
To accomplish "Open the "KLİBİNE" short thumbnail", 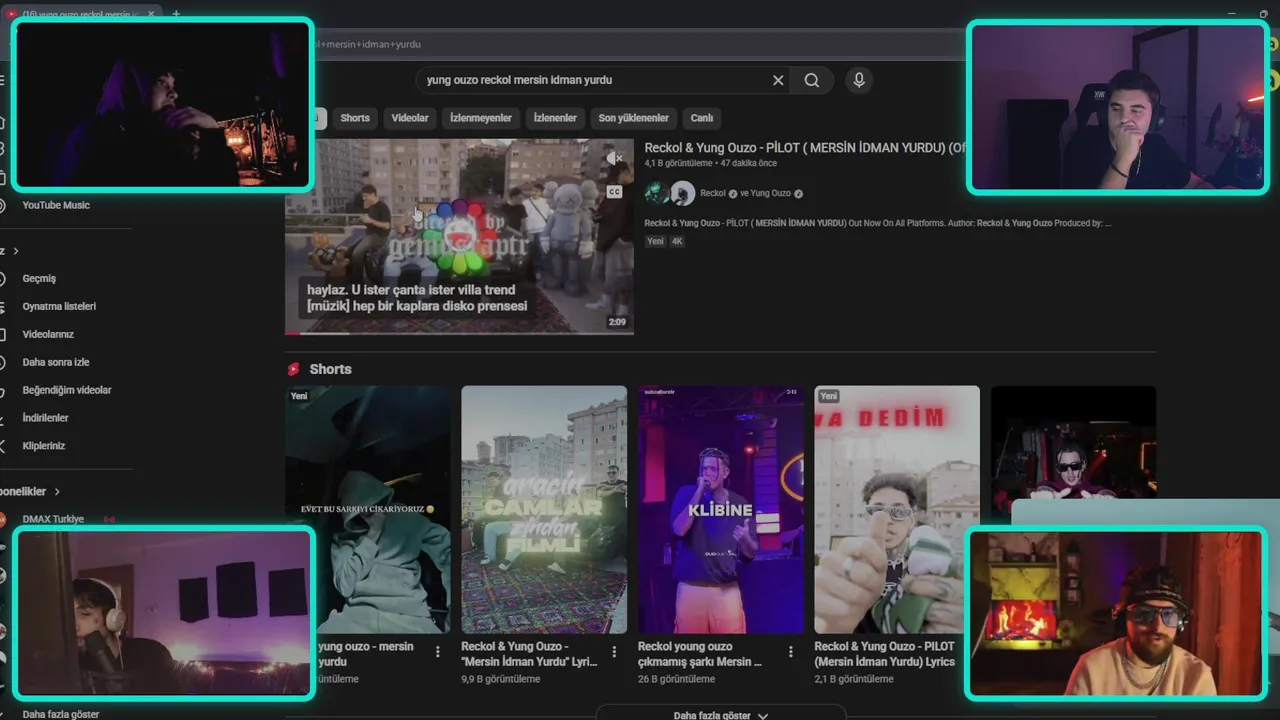I will 721,509.
